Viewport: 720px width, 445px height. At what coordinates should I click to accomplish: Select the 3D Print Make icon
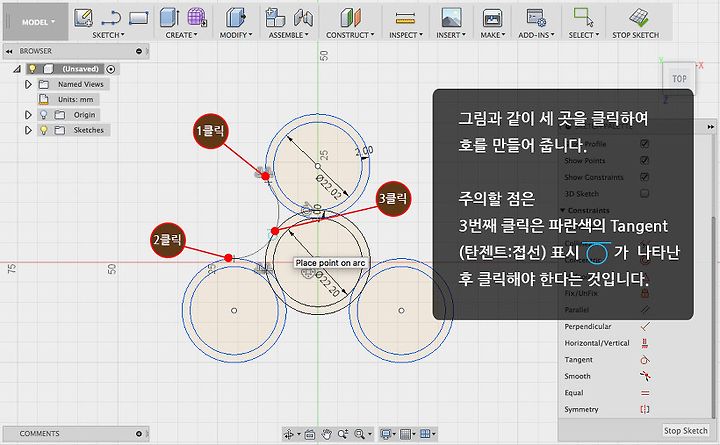point(492,18)
